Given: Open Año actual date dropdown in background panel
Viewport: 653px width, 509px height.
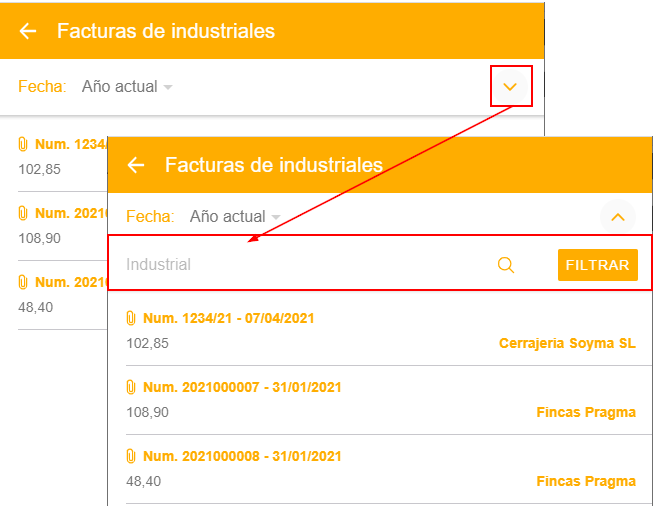Looking at the screenshot, I should [x=127, y=86].
